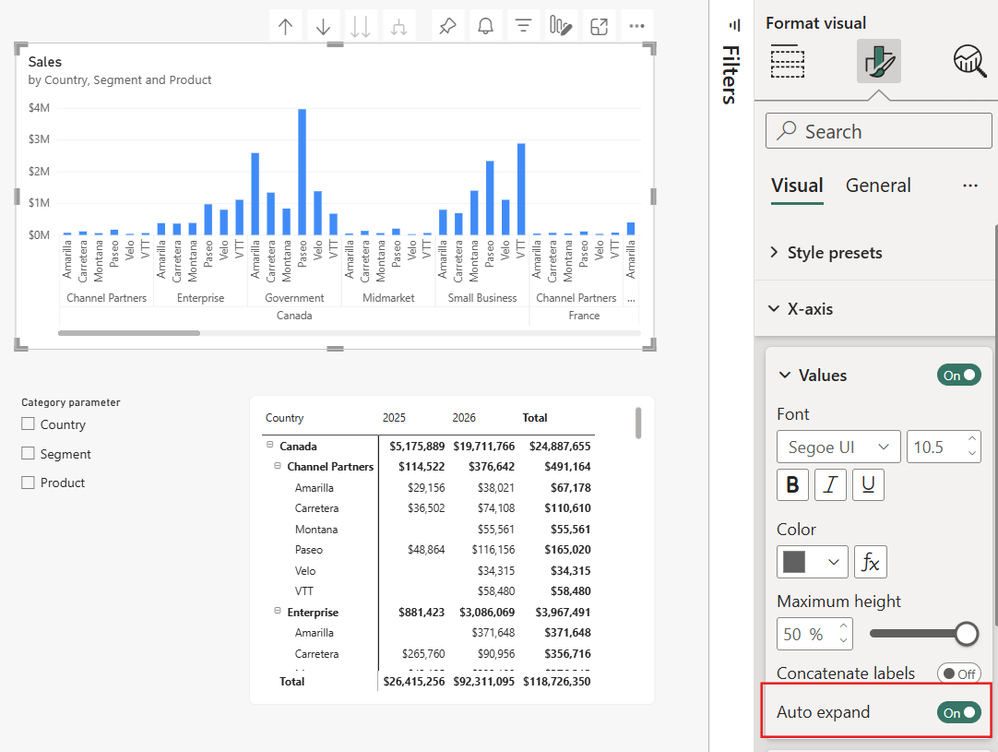Screen dimensions: 998x752
Task: Collapse Values card chevron
Action: coord(785,375)
